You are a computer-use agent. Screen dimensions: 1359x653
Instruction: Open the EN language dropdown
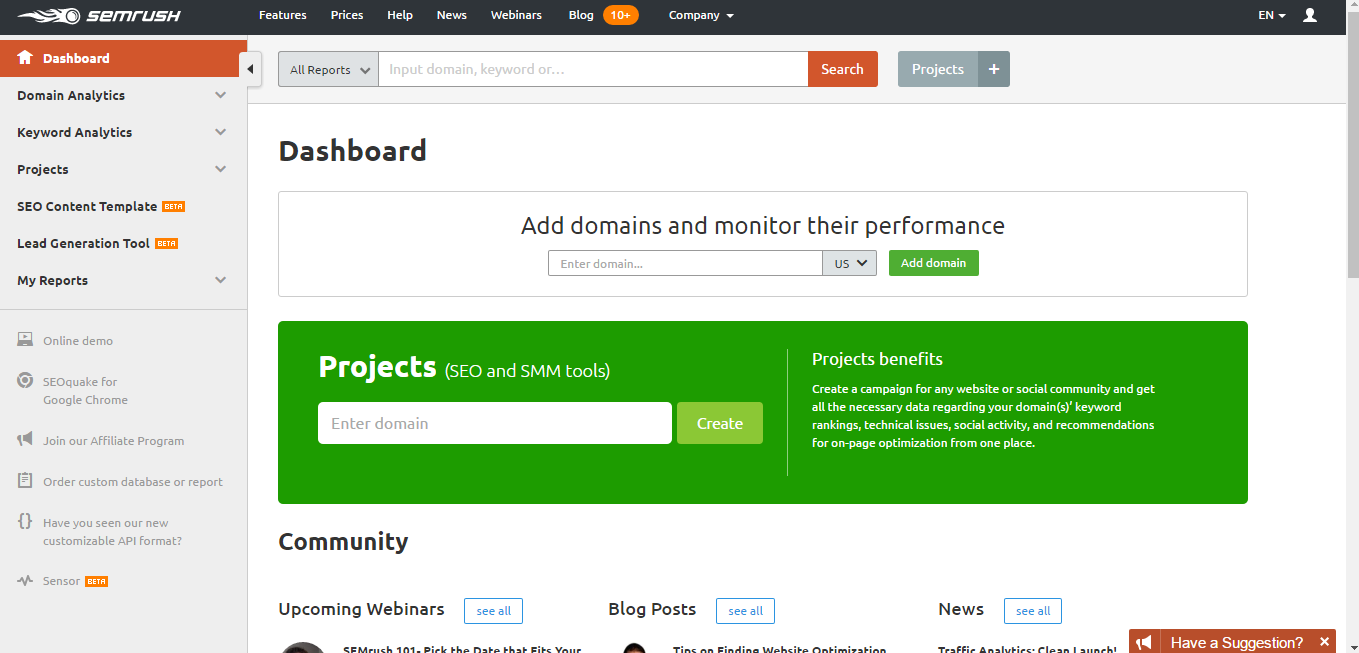click(1271, 15)
